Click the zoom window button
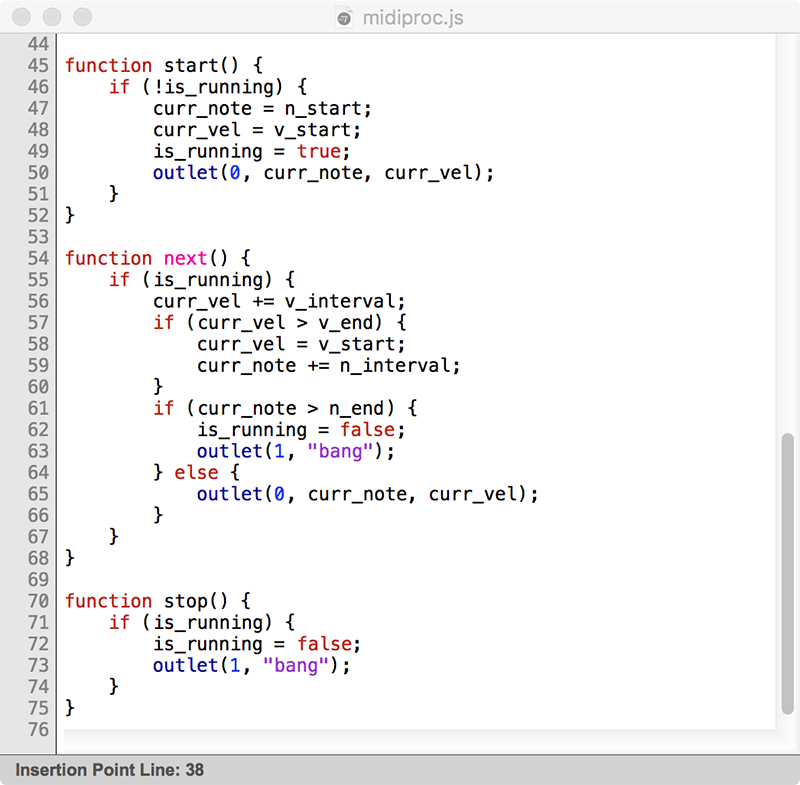Screen dimensions: 800x785 pos(83,17)
